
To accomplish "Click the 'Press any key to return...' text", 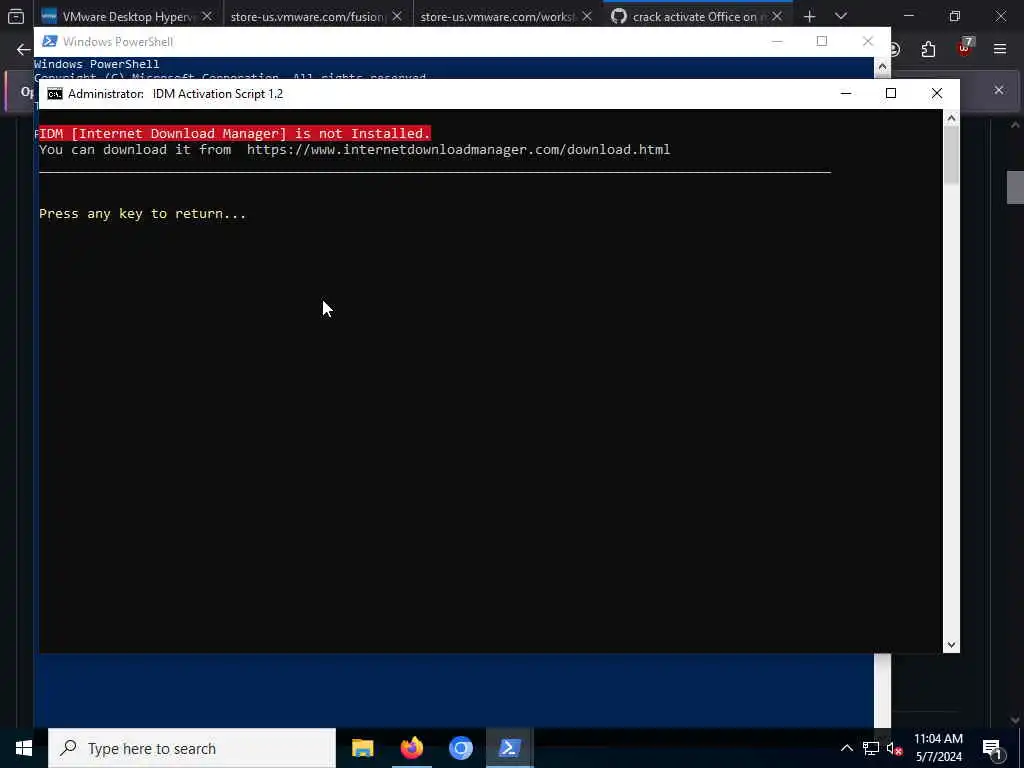I will pyautogui.click(x=142, y=214).
